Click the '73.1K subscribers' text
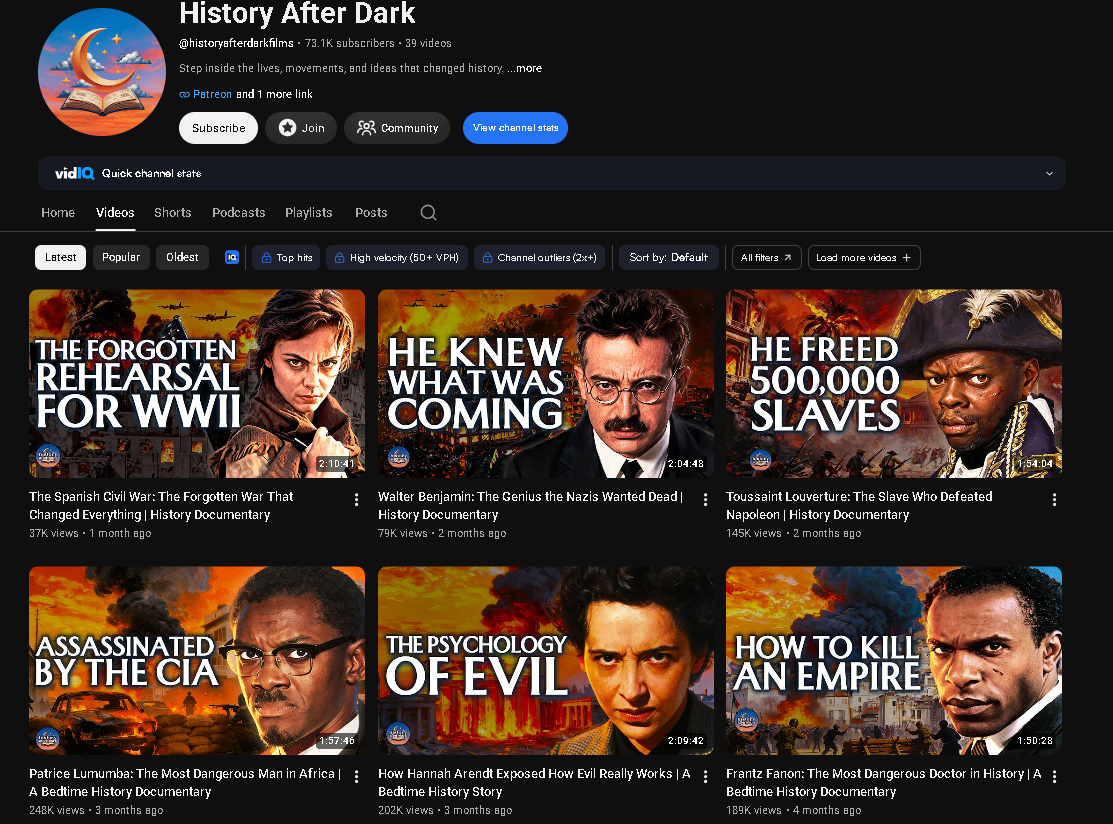Viewport: 1113px width, 824px height. tap(349, 43)
